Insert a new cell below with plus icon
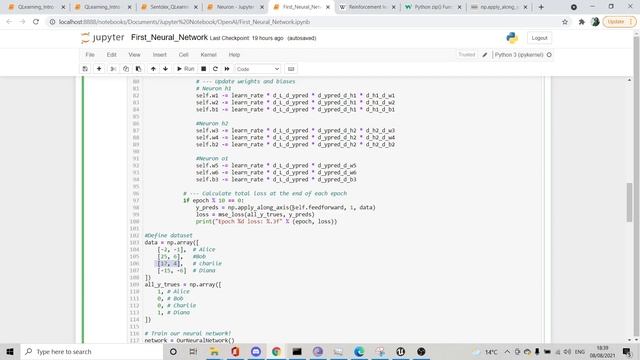The width and height of the screenshot is (640, 360). 99,69
